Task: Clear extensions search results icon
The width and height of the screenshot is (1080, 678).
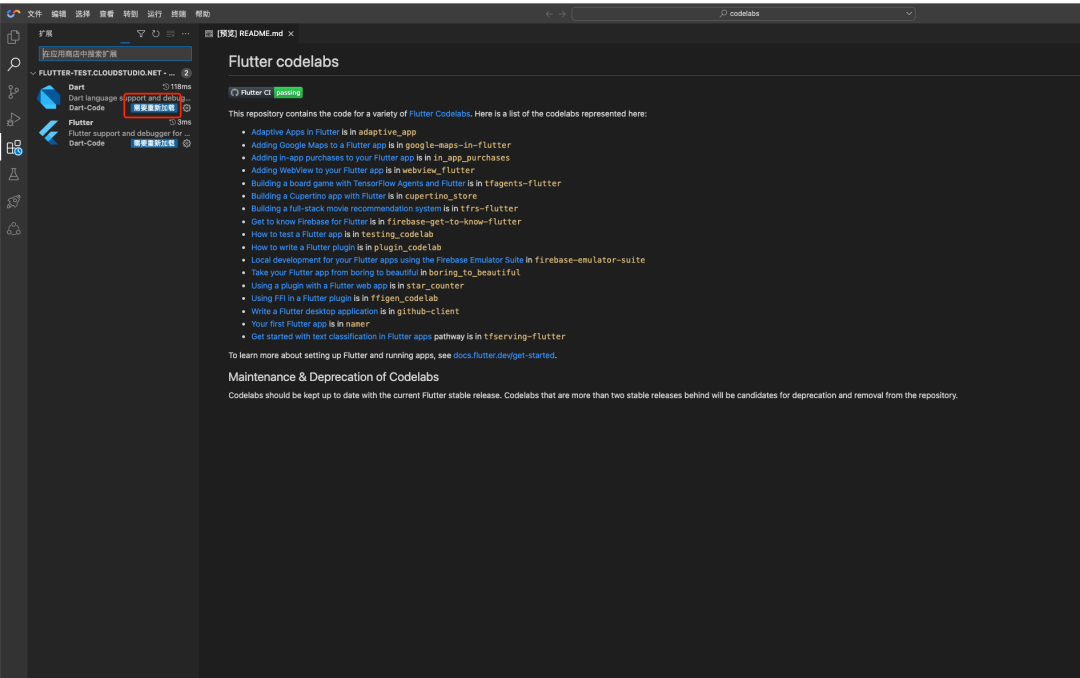Action: pyautogui.click(x=171, y=34)
